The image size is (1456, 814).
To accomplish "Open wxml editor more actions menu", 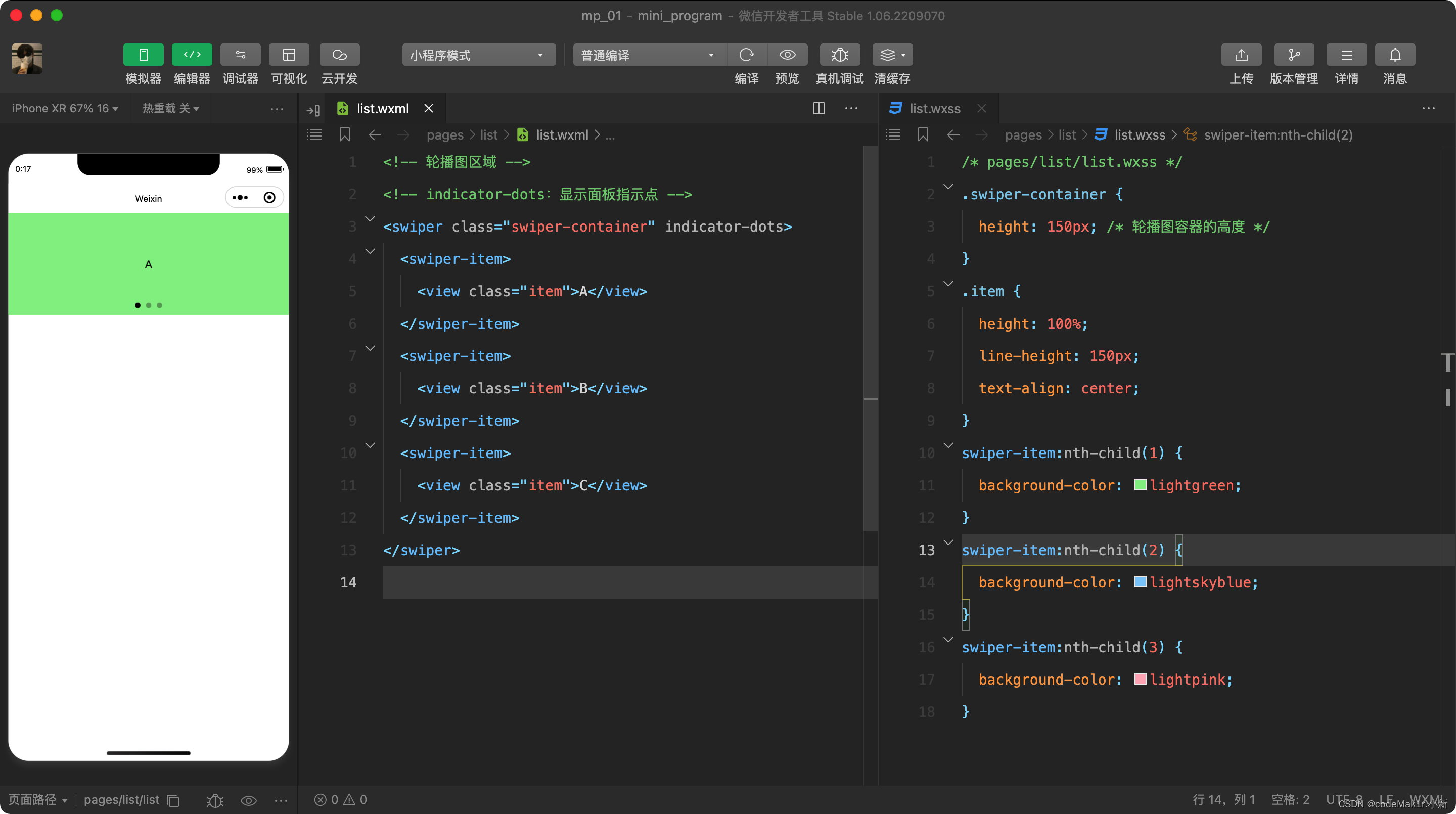I will (851, 109).
